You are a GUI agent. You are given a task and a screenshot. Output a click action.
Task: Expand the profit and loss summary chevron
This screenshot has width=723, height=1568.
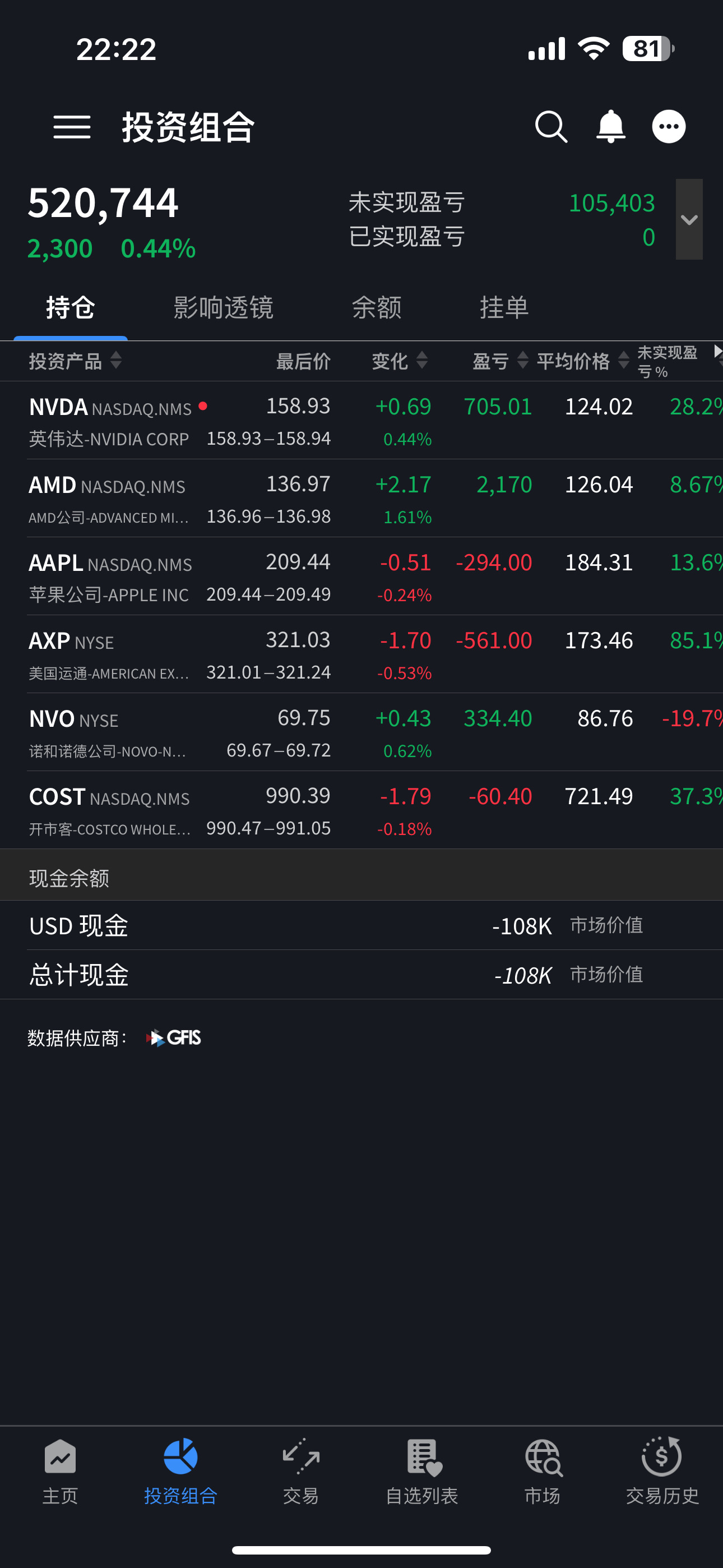click(x=689, y=219)
